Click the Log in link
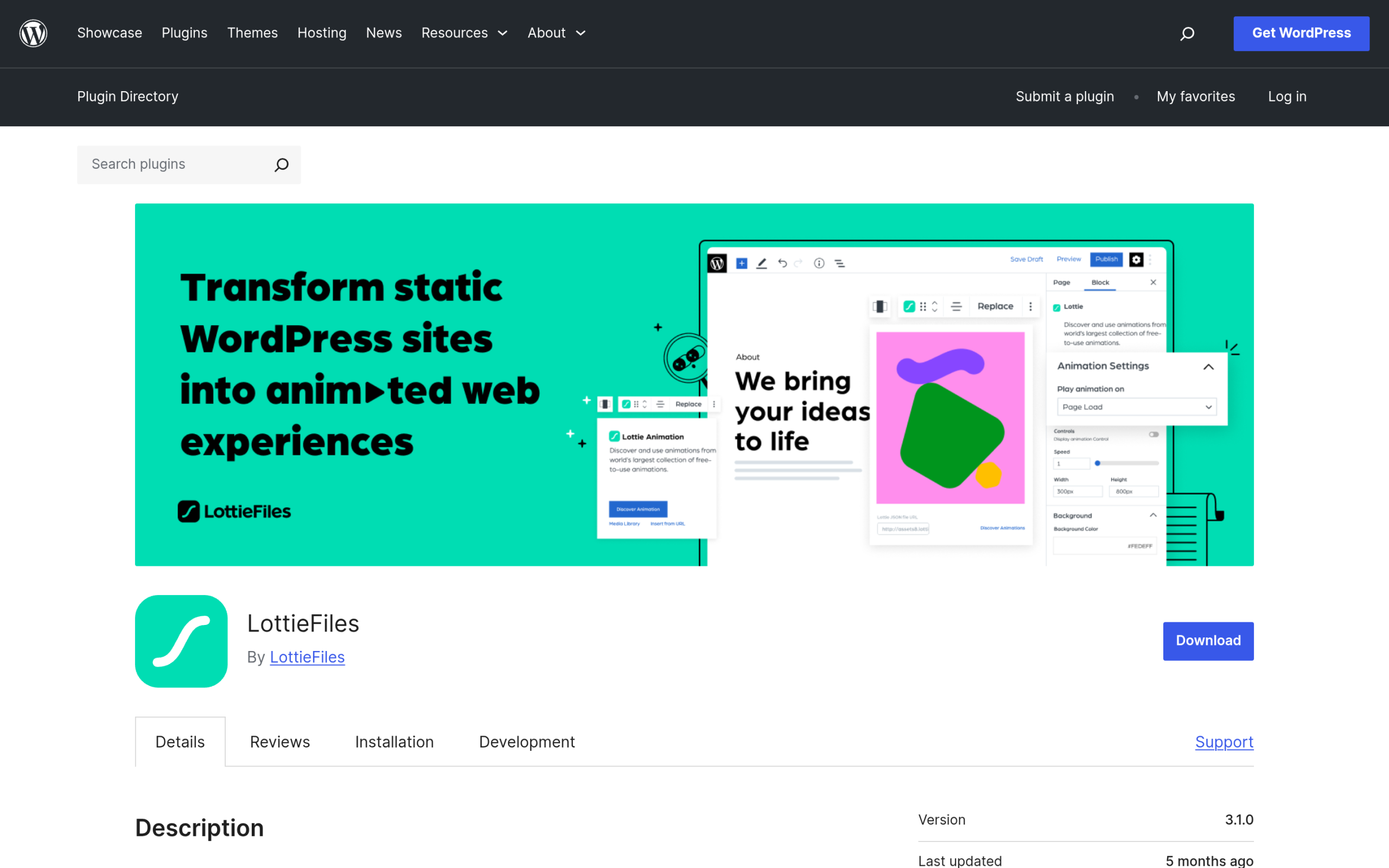Viewport: 1389px width, 868px height. [1287, 97]
